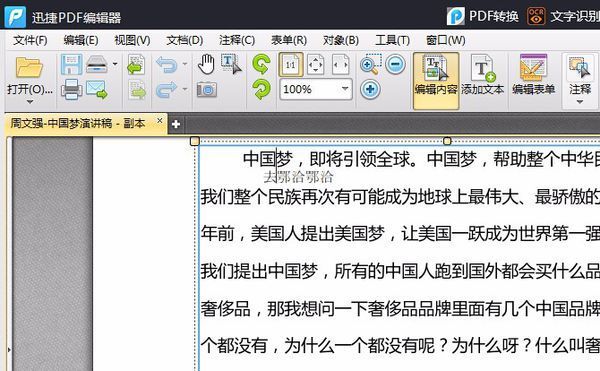
Task: Click the send email icon
Action: coord(96,89)
